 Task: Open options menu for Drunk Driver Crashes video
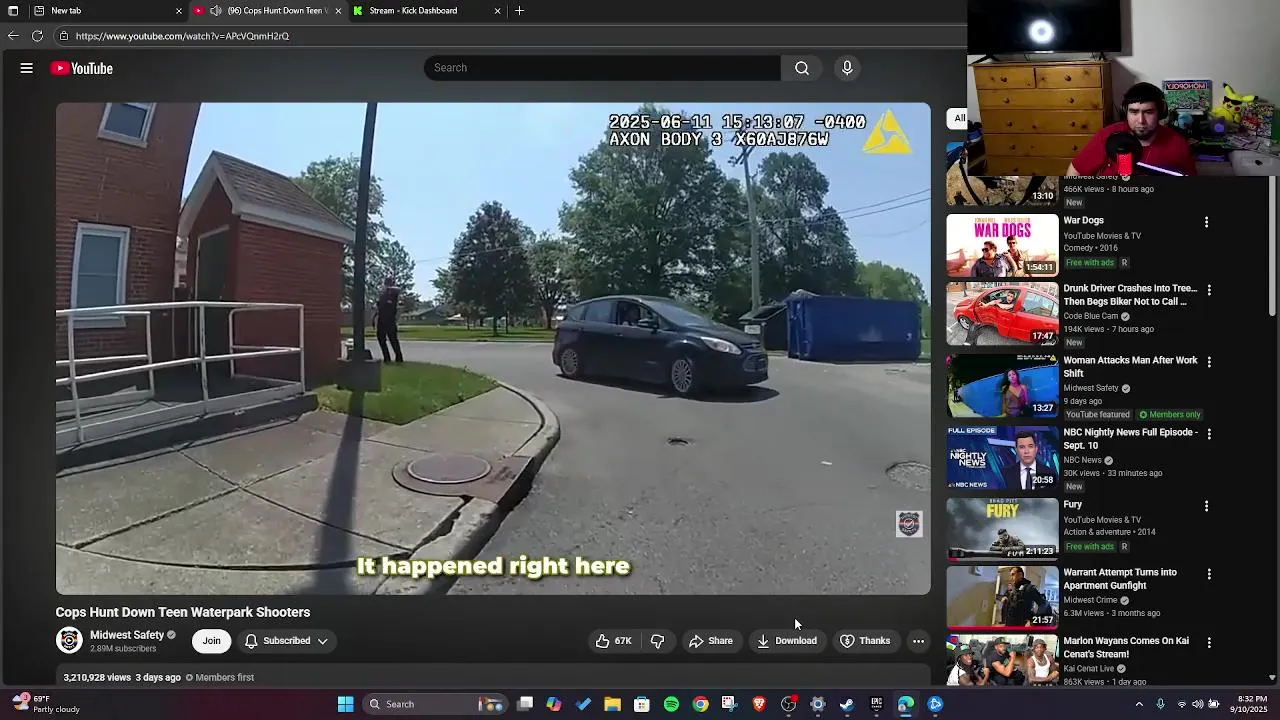tap(1209, 290)
